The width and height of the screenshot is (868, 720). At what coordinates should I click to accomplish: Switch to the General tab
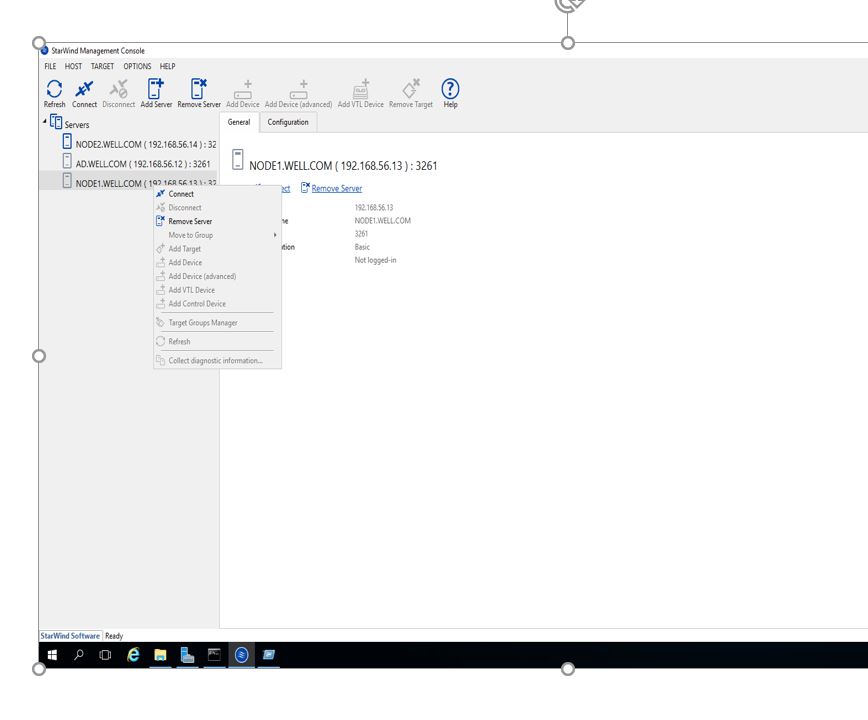[x=239, y=122]
